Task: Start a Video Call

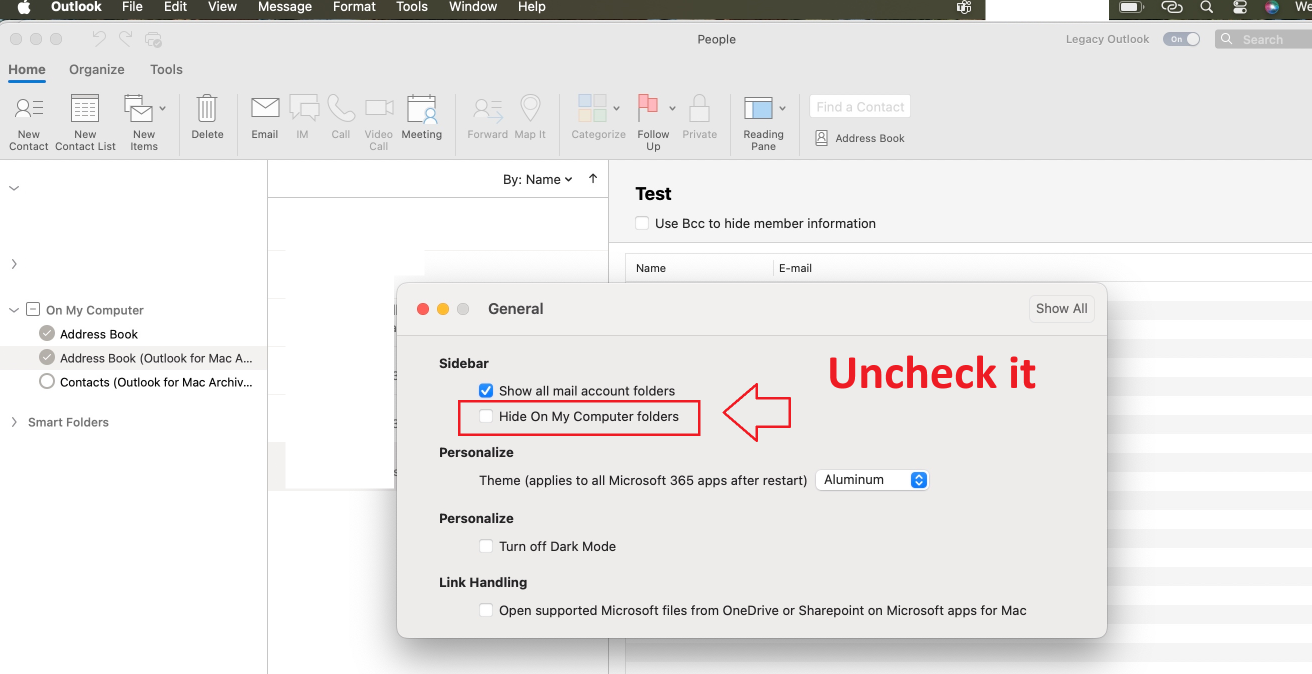Action: point(379,123)
